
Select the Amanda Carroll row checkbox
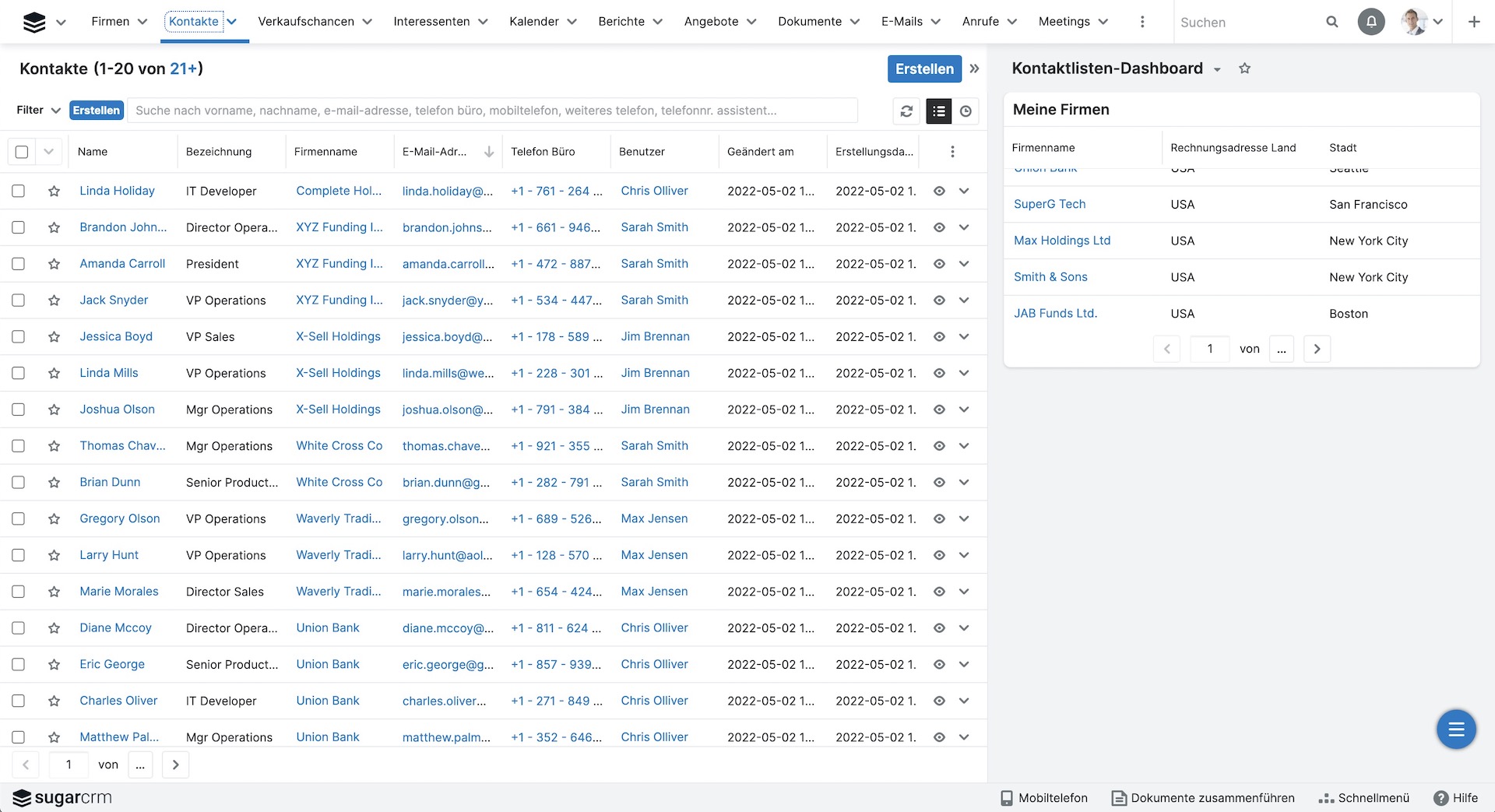pyautogui.click(x=19, y=264)
